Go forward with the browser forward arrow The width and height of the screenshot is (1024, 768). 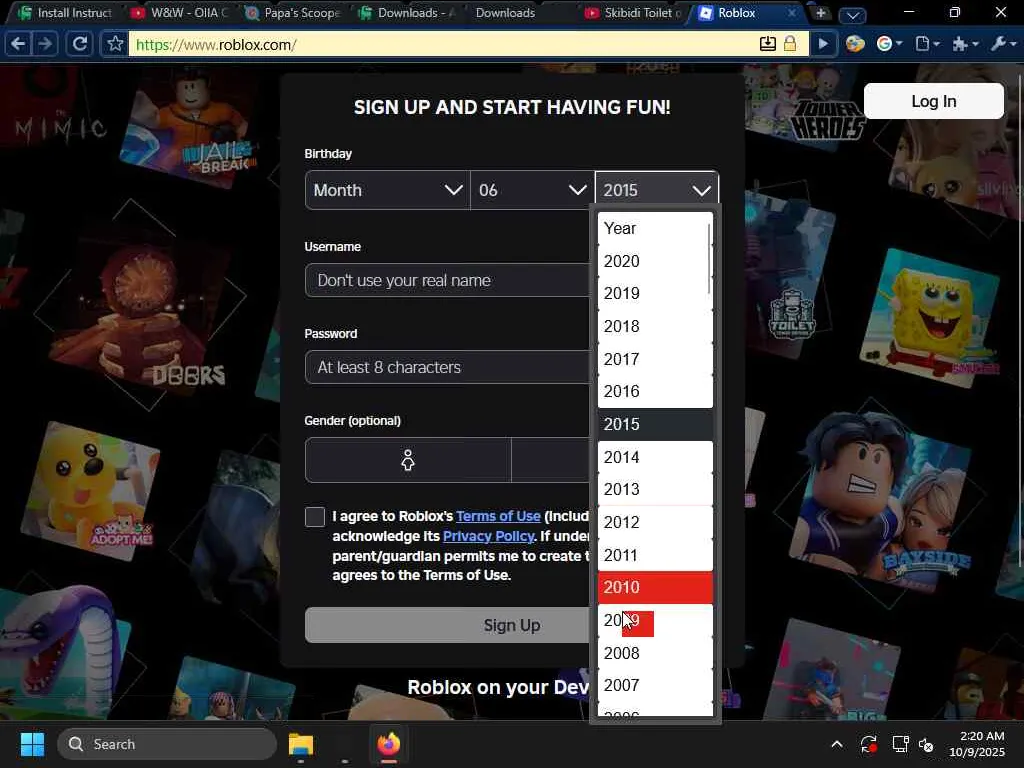coord(44,44)
